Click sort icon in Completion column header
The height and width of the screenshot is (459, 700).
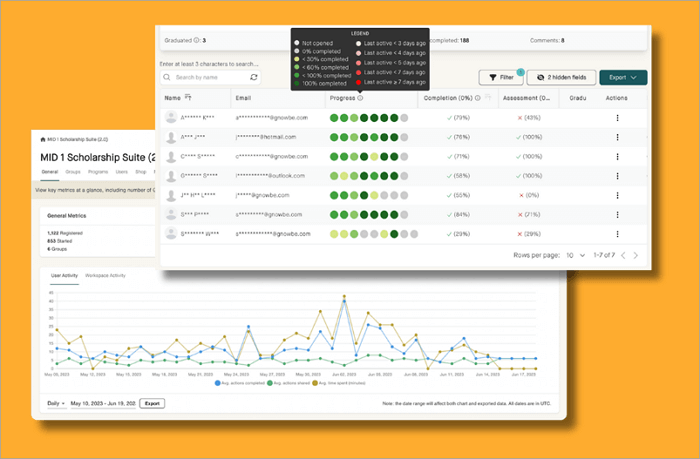click(488, 97)
